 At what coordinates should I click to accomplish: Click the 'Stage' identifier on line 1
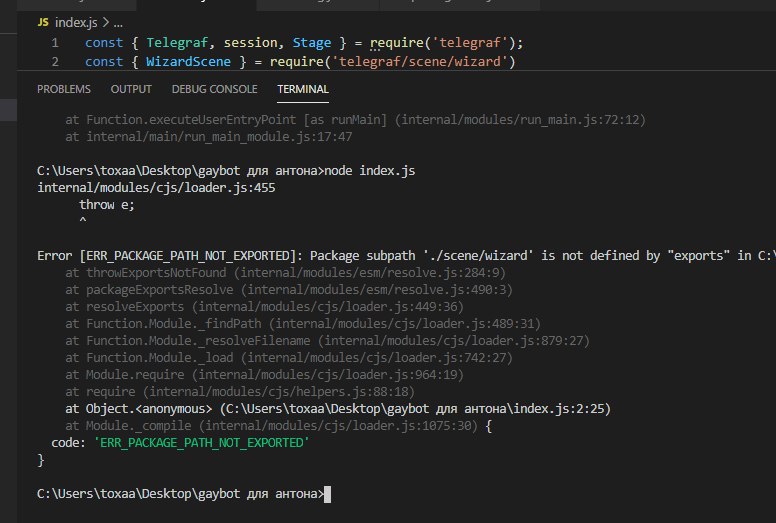click(312, 43)
